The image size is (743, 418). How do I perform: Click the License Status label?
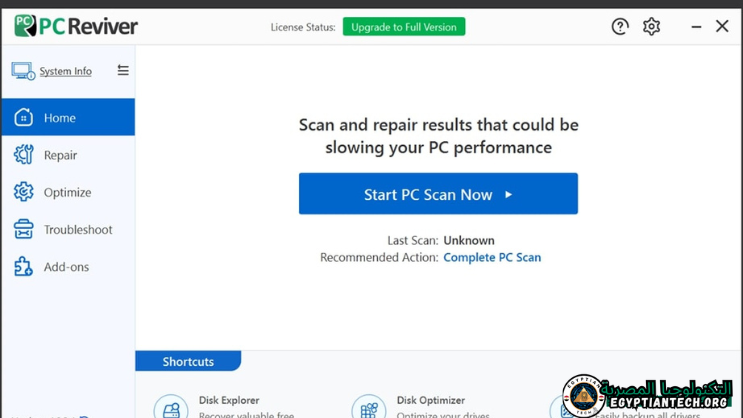[303, 27]
